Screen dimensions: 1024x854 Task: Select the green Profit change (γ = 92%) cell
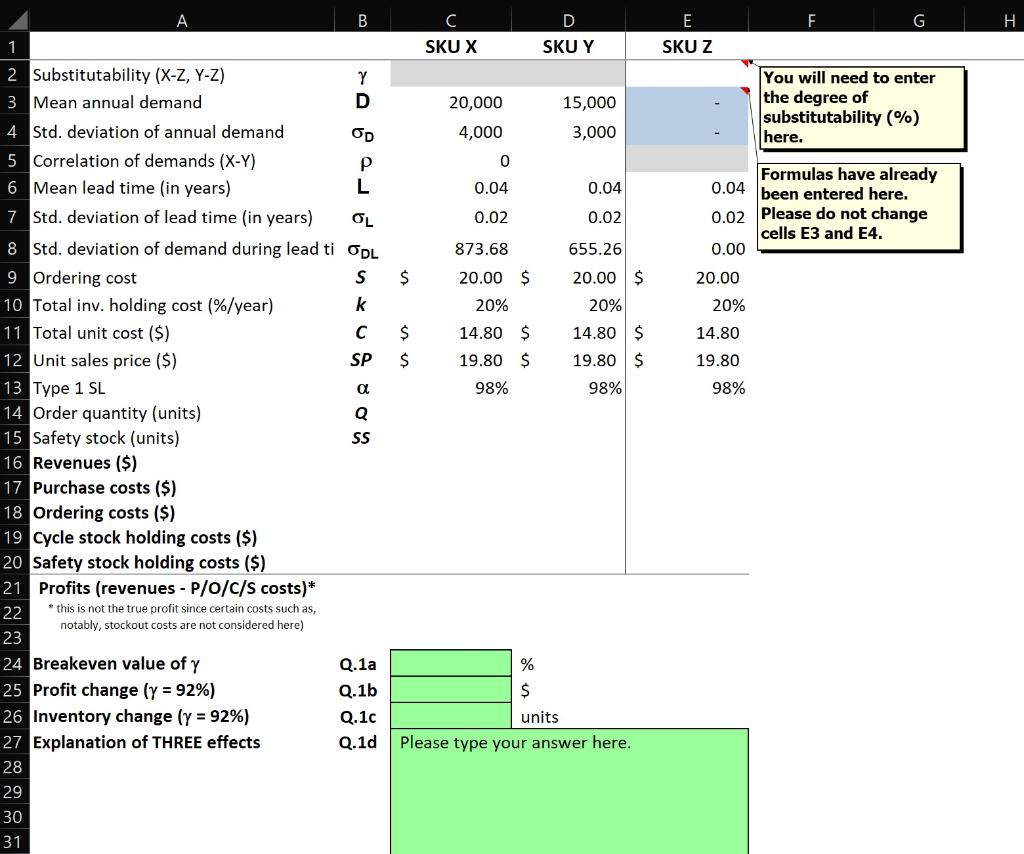coord(450,689)
